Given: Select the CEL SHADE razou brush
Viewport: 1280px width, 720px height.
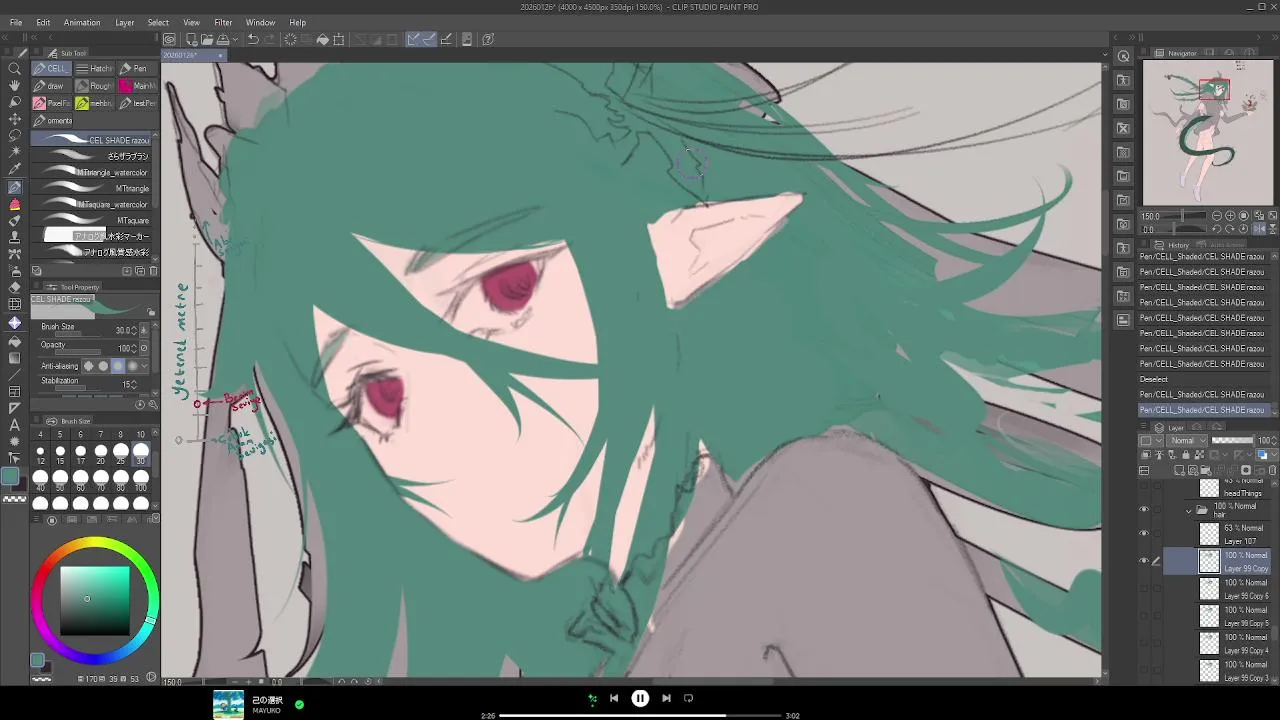Looking at the screenshot, I should coord(92,140).
